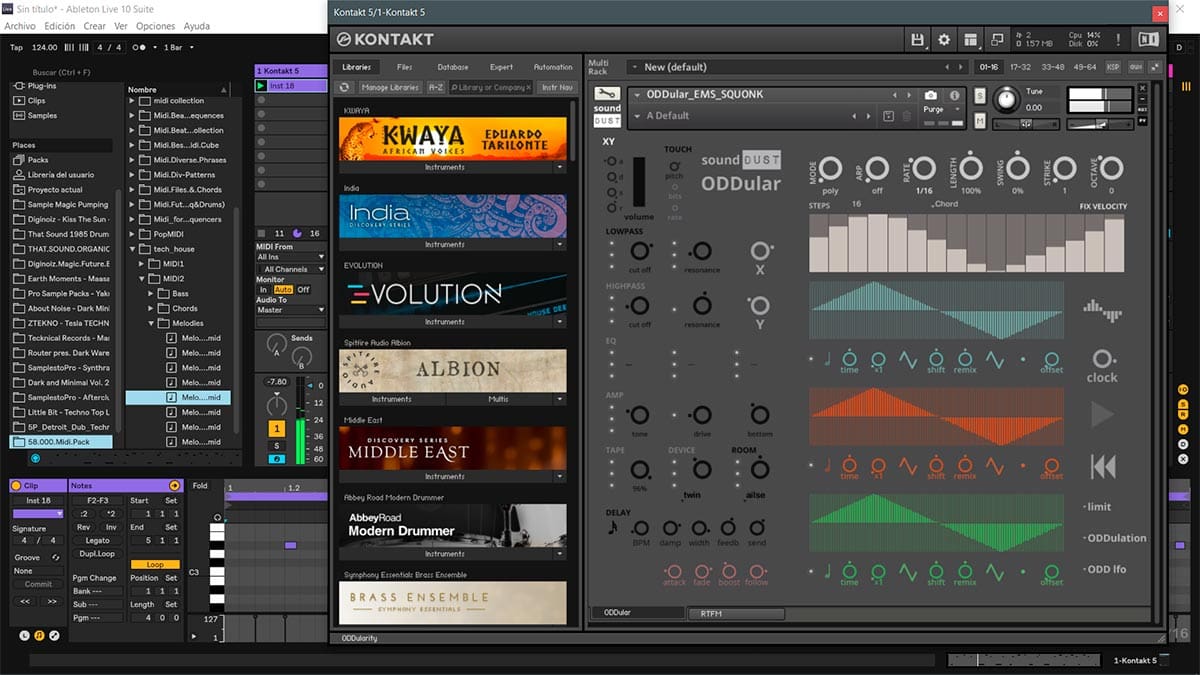Mute the instrument with M button
1200x675 pixels.
click(980, 121)
